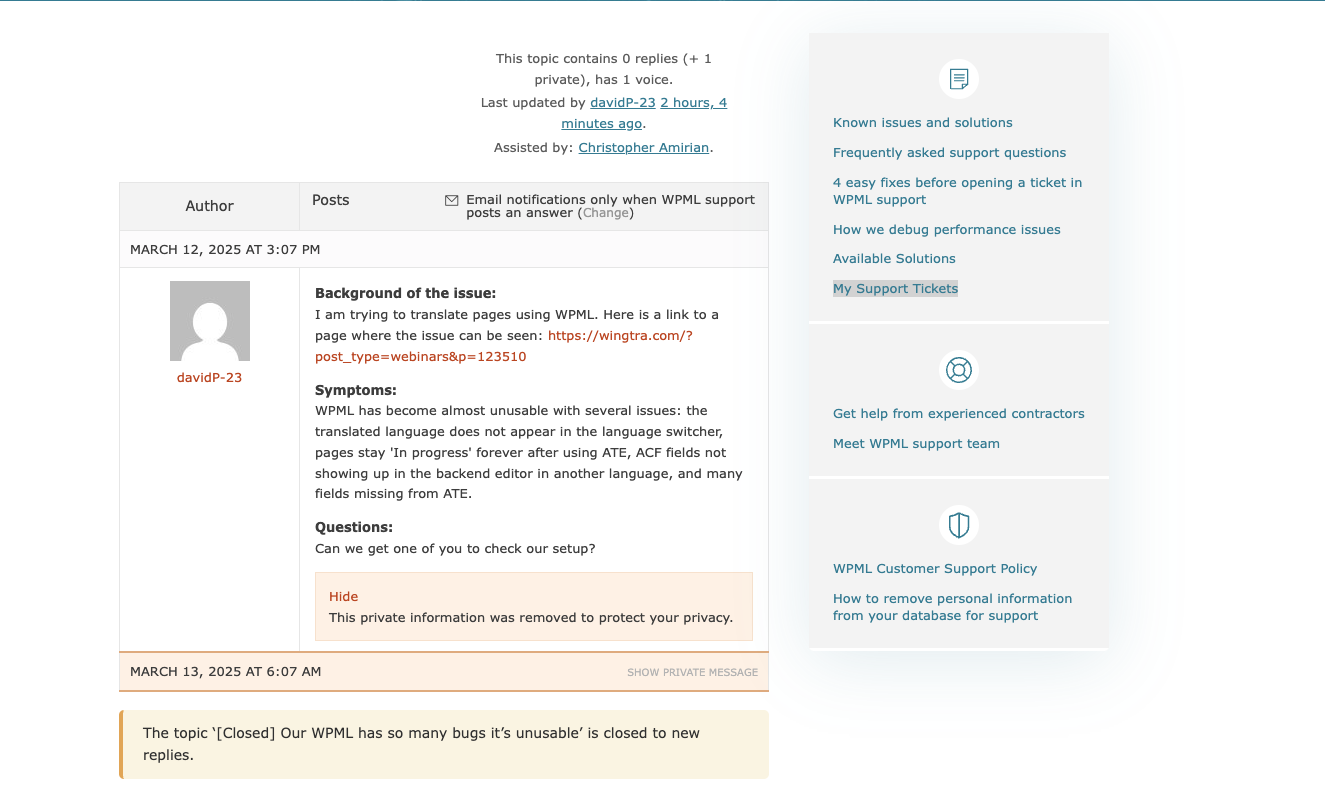This screenshot has width=1325, height=809.
Task: Click the Background of the issue heading
Action: coord(406,294)
